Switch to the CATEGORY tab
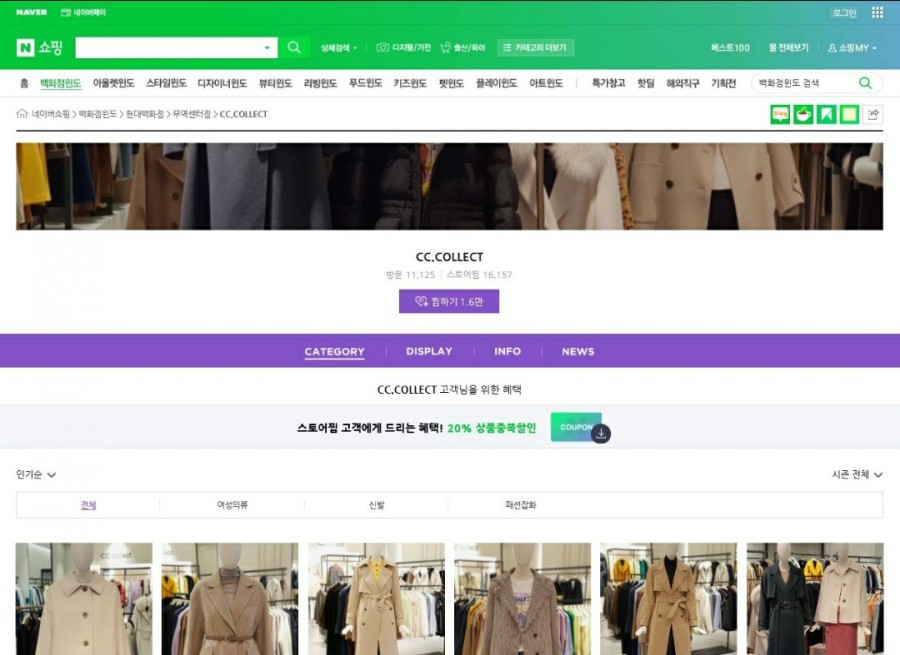The image size is (900, 655). coord(334,351)
